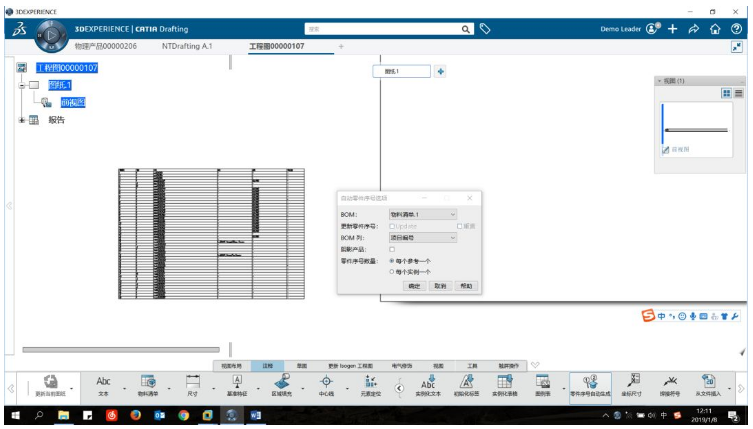Click the 零件序号自动生成 balloon generation tool
Image resolution: width=753 pixels, height=429 pixels.
[x=590, y=387]
